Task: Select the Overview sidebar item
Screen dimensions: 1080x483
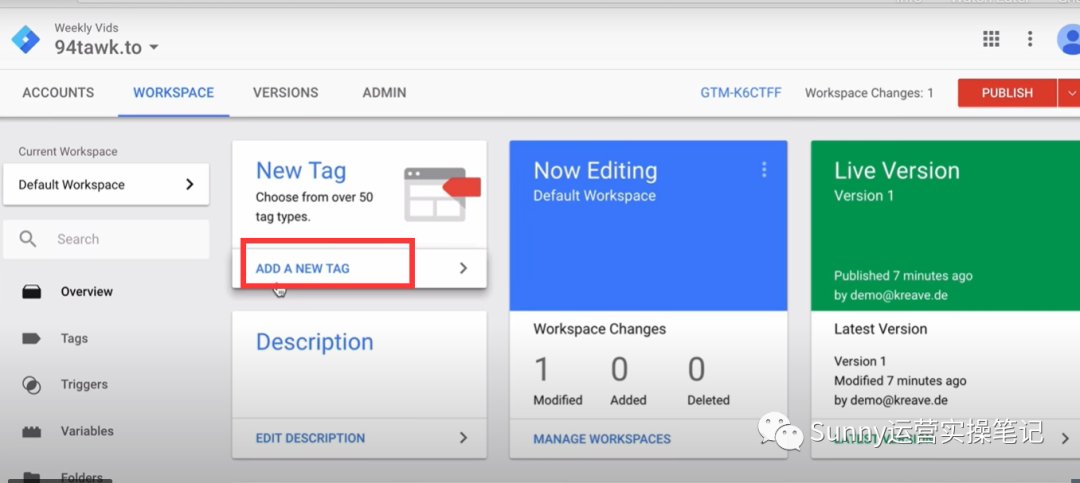Action: [x=87, y=291]
